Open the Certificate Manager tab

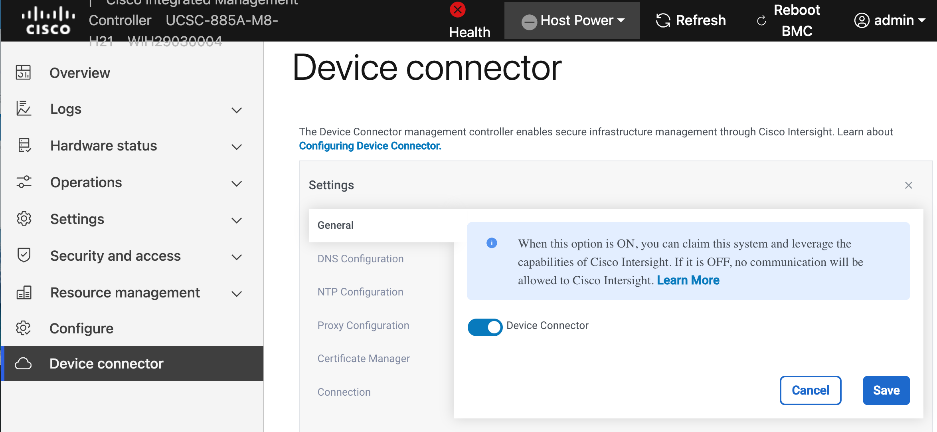[363, 359]
